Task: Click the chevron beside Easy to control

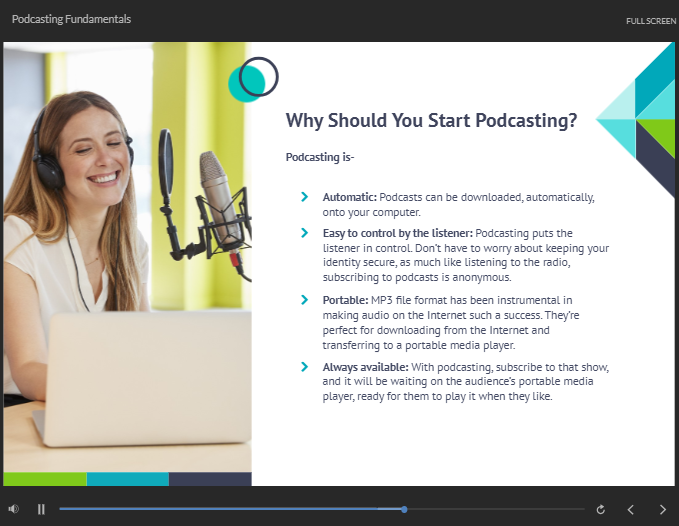Action: 304,233
